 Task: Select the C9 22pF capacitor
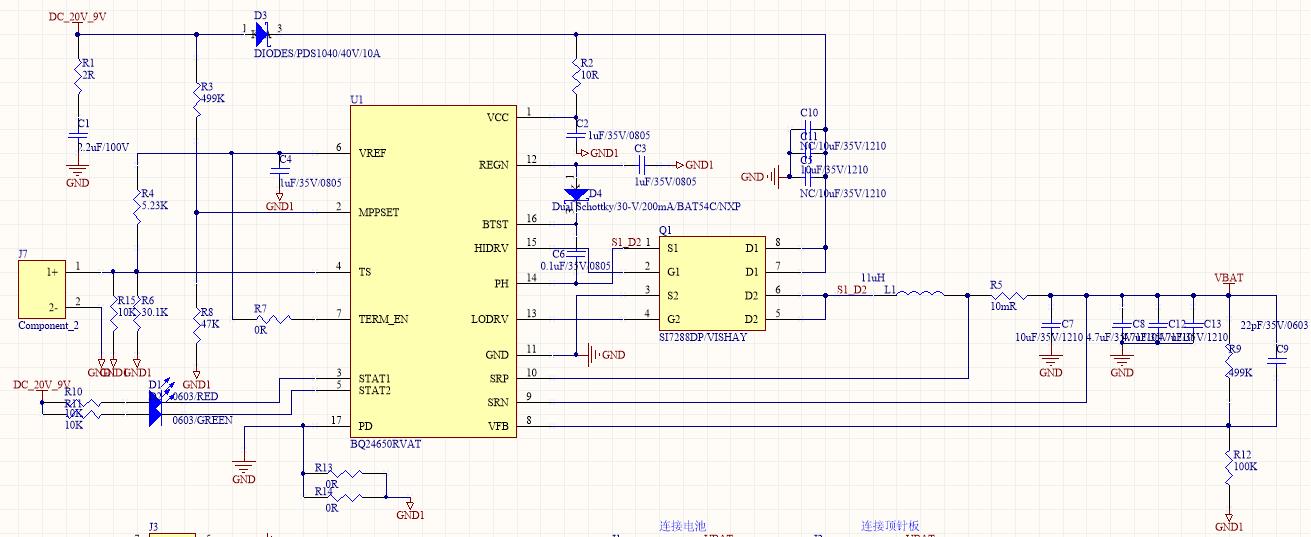pyautogui.click(x=1277, y=362)
